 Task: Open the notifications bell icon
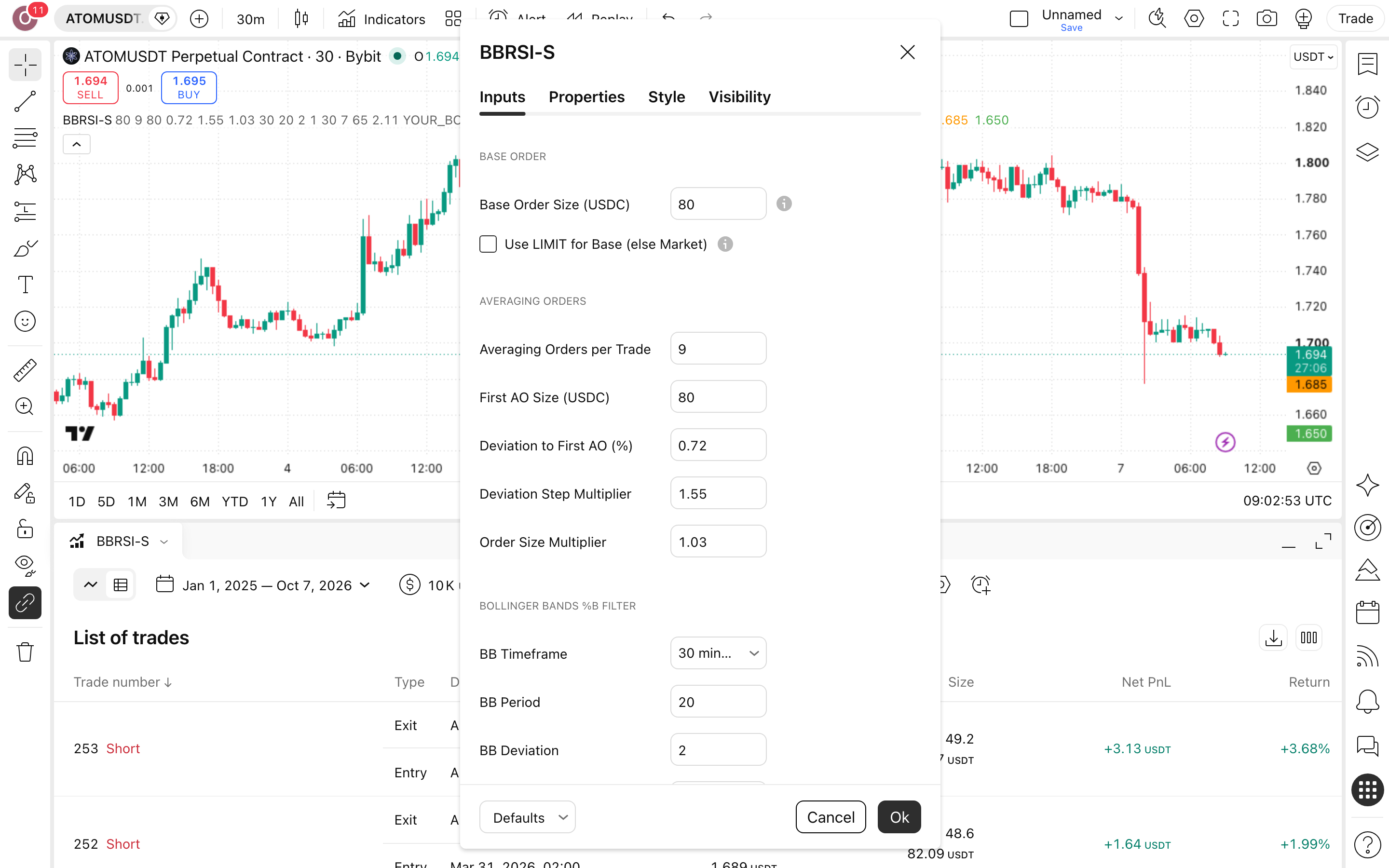click(x=1367, y=701)
